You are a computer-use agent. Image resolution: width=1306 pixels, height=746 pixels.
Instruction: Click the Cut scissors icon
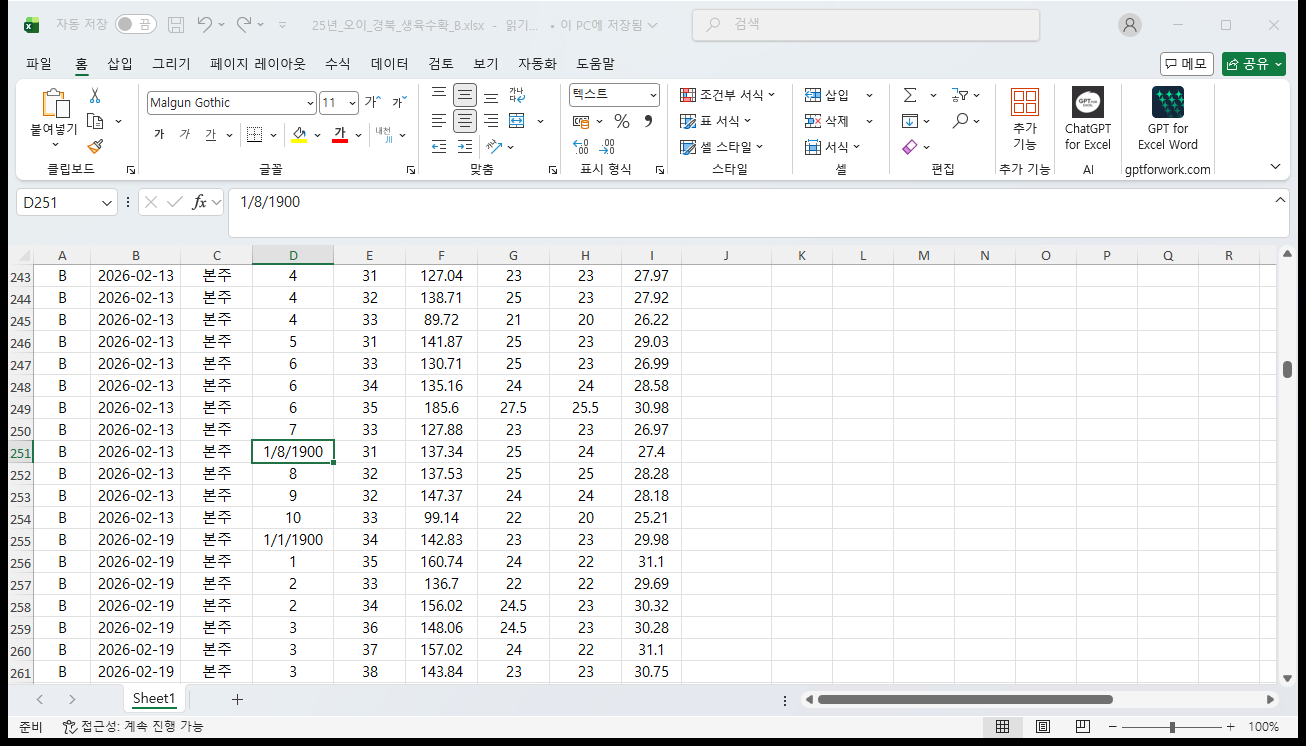pos(95,96)
